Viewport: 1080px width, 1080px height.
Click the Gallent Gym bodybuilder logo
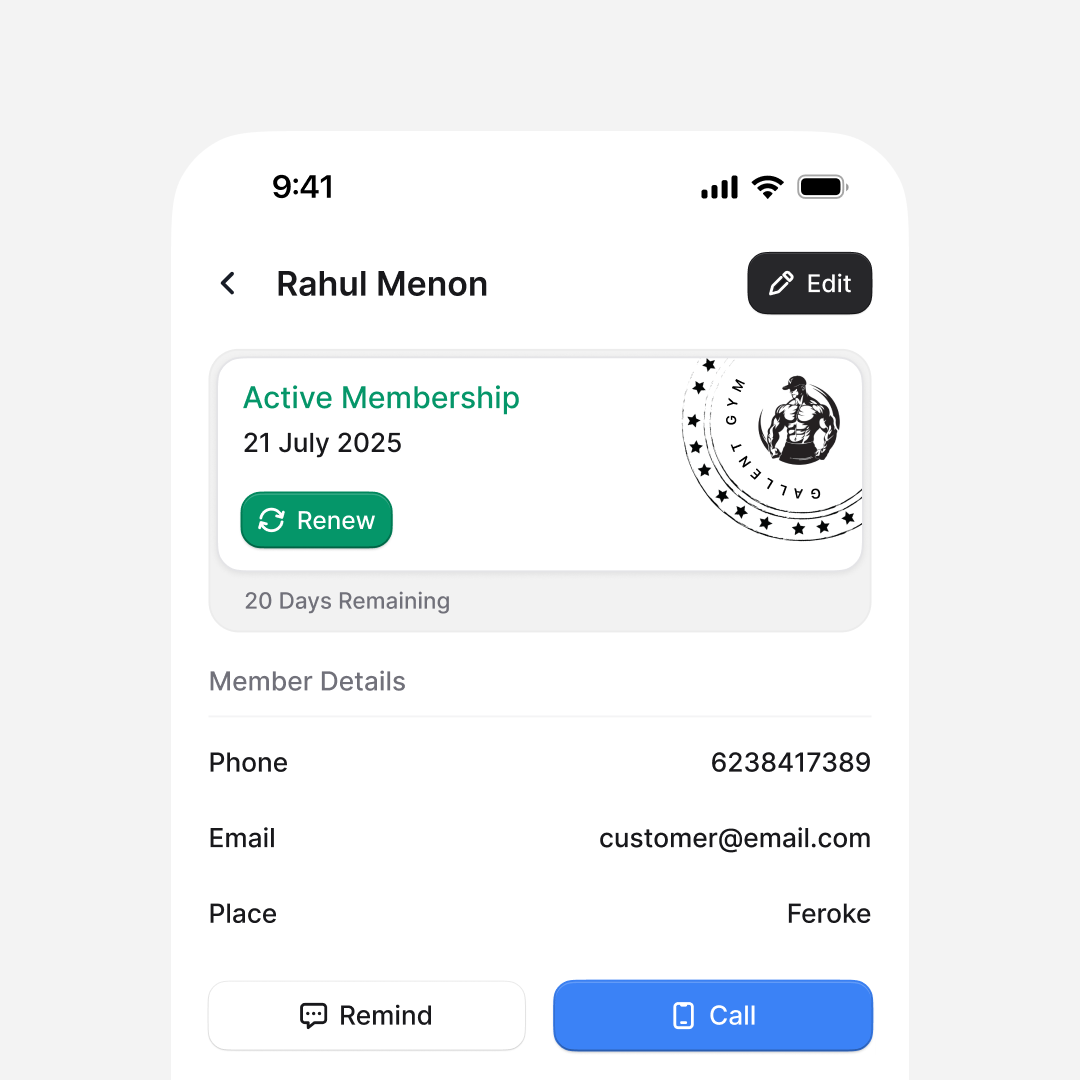(x=799, y=421)
